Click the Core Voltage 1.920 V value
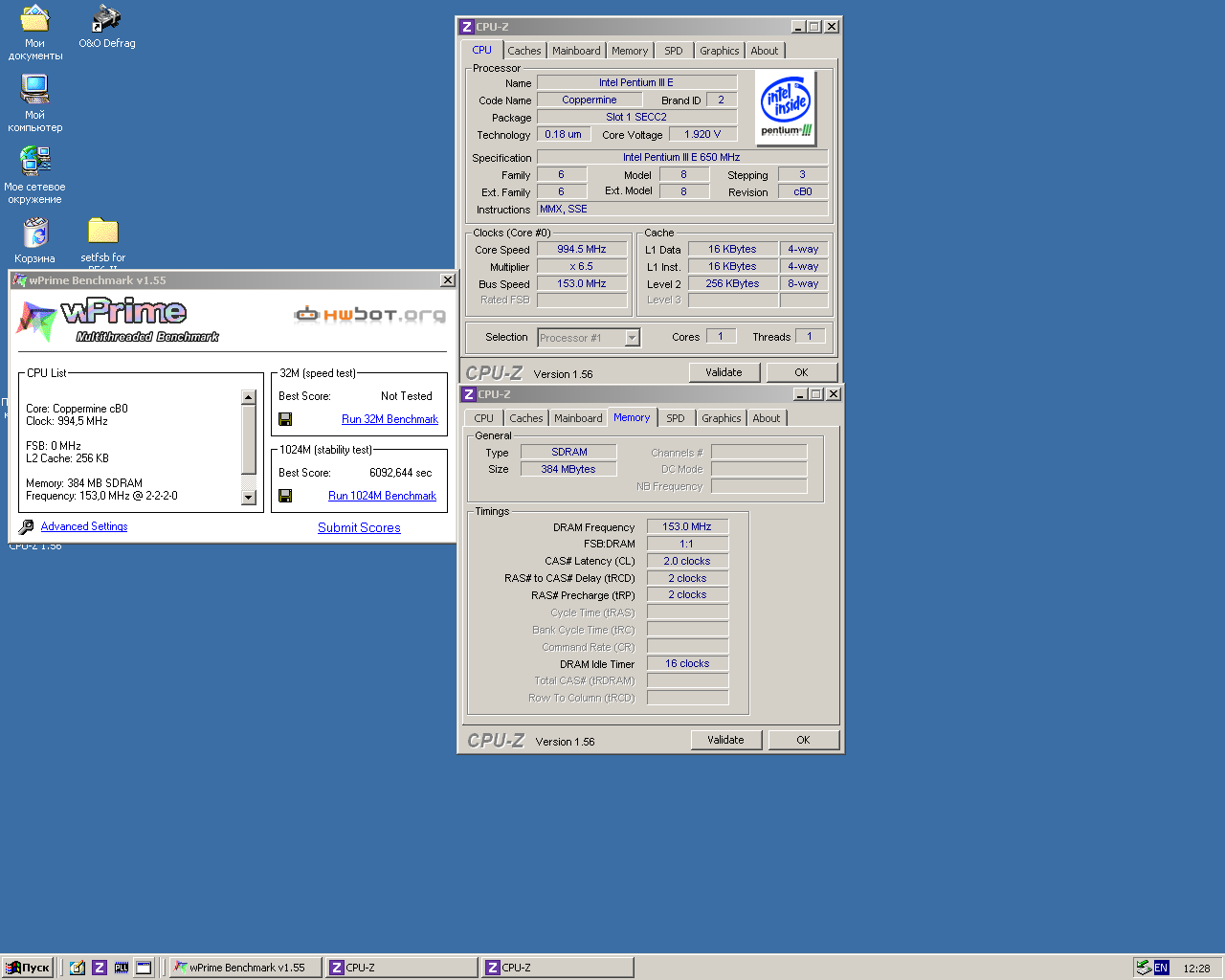The width and height of the screenshot is (1225, 980). tap(702, 134)
